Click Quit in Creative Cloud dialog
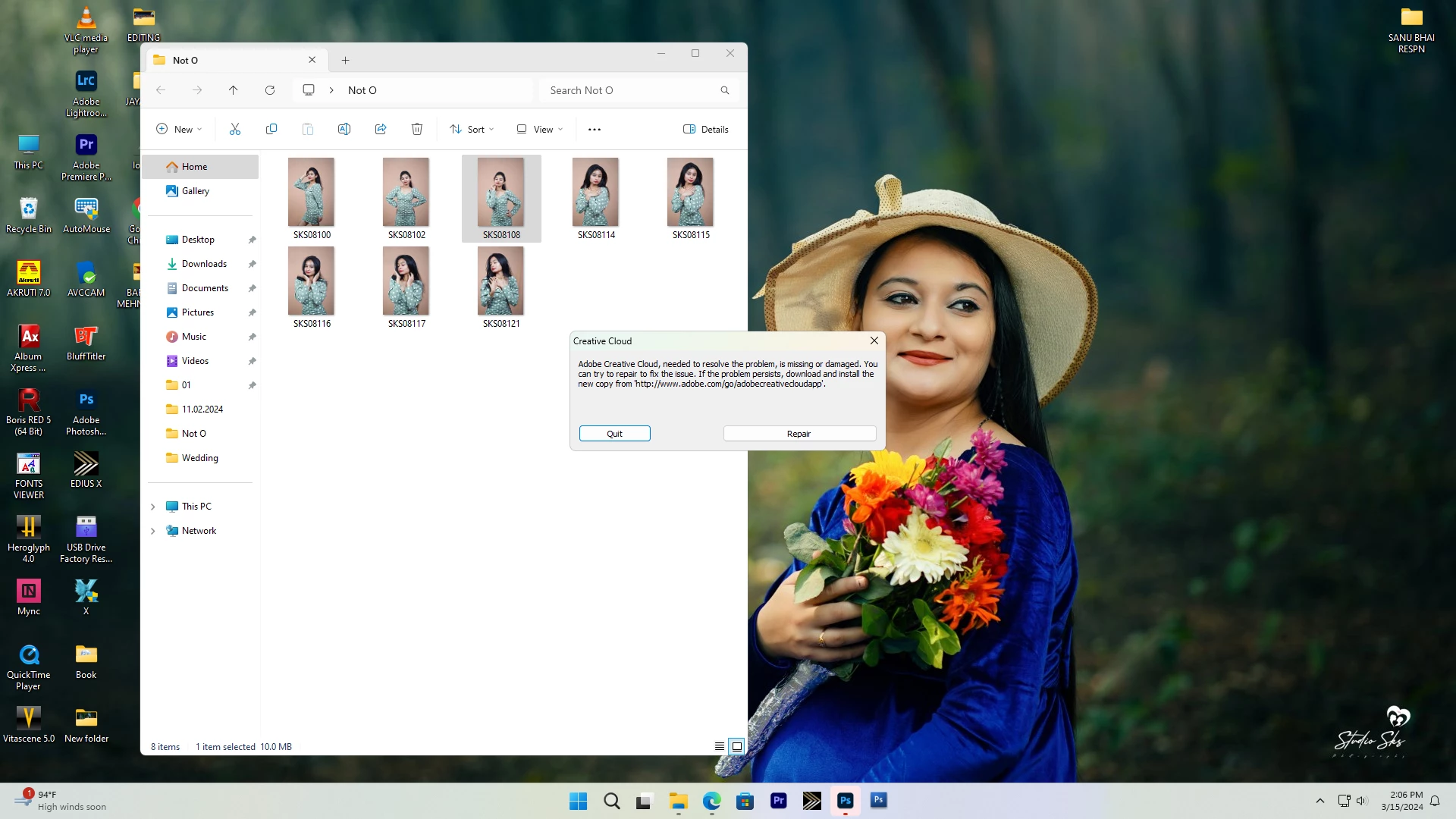 (614, 434)
